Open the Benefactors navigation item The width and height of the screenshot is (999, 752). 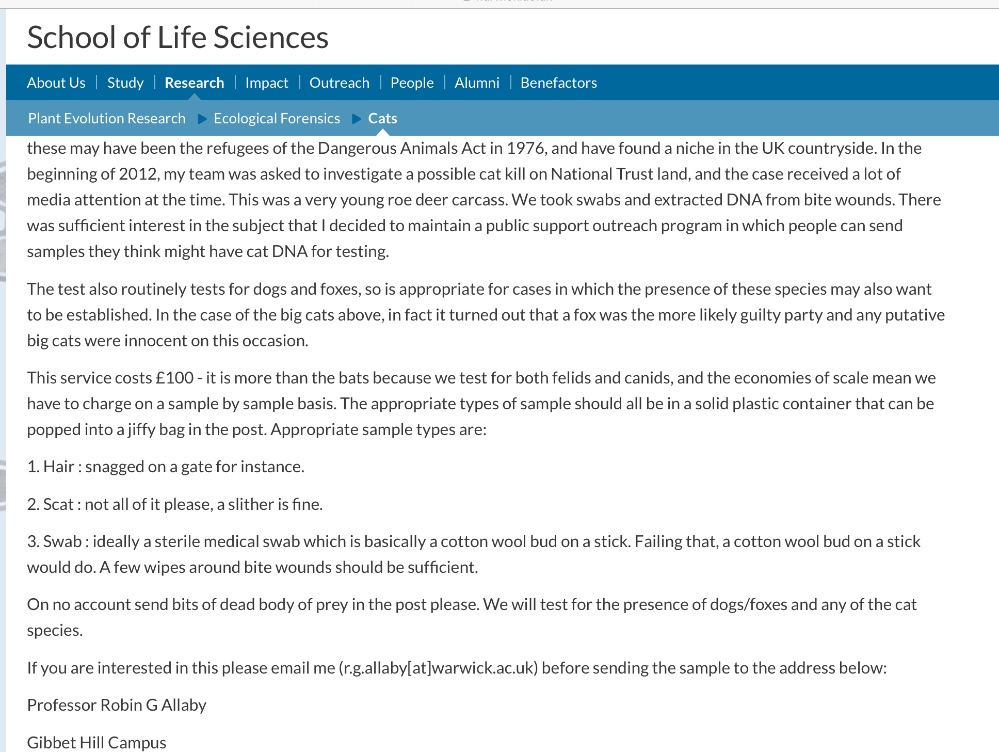(x=558, y=82)
